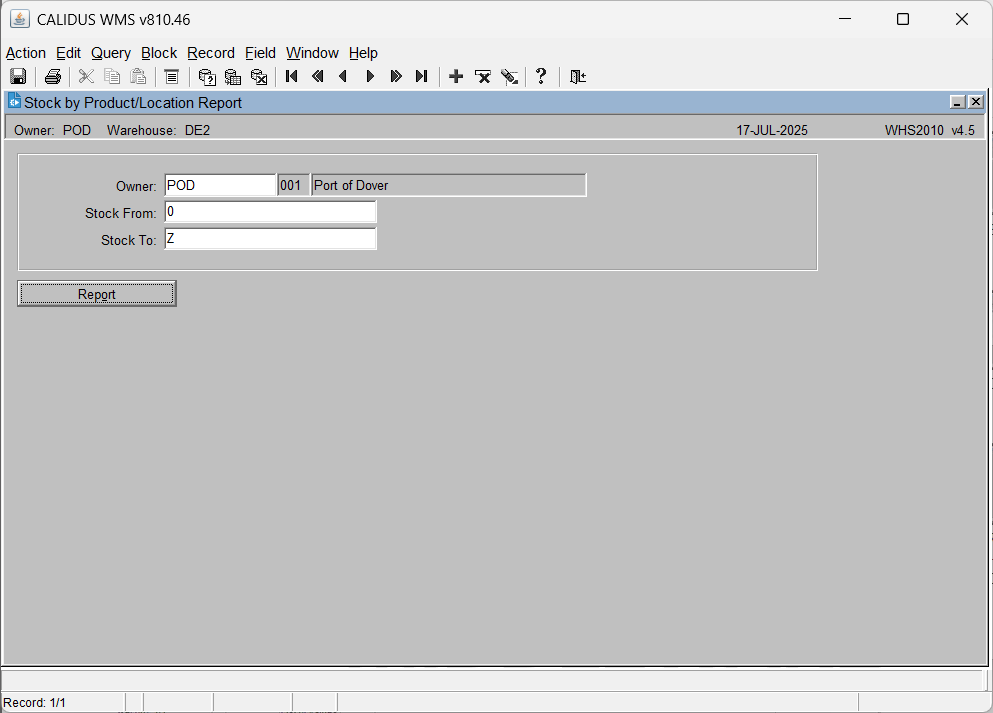Click the Report button
Screen dimensions: 993x713
97,294
